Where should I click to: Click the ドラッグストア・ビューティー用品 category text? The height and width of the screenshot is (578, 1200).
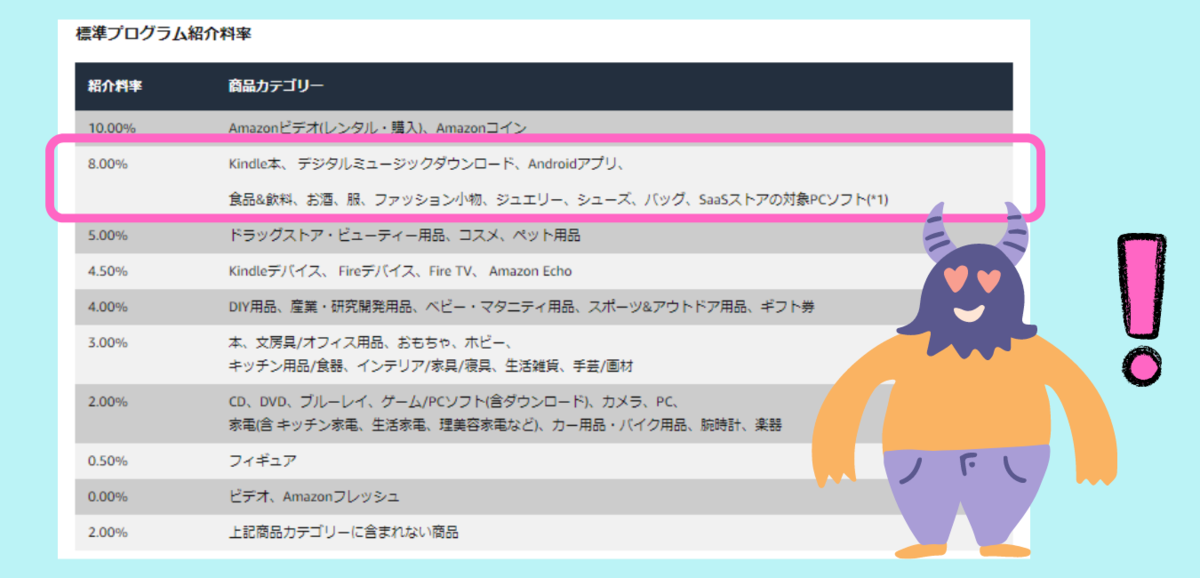pos(404,236)
